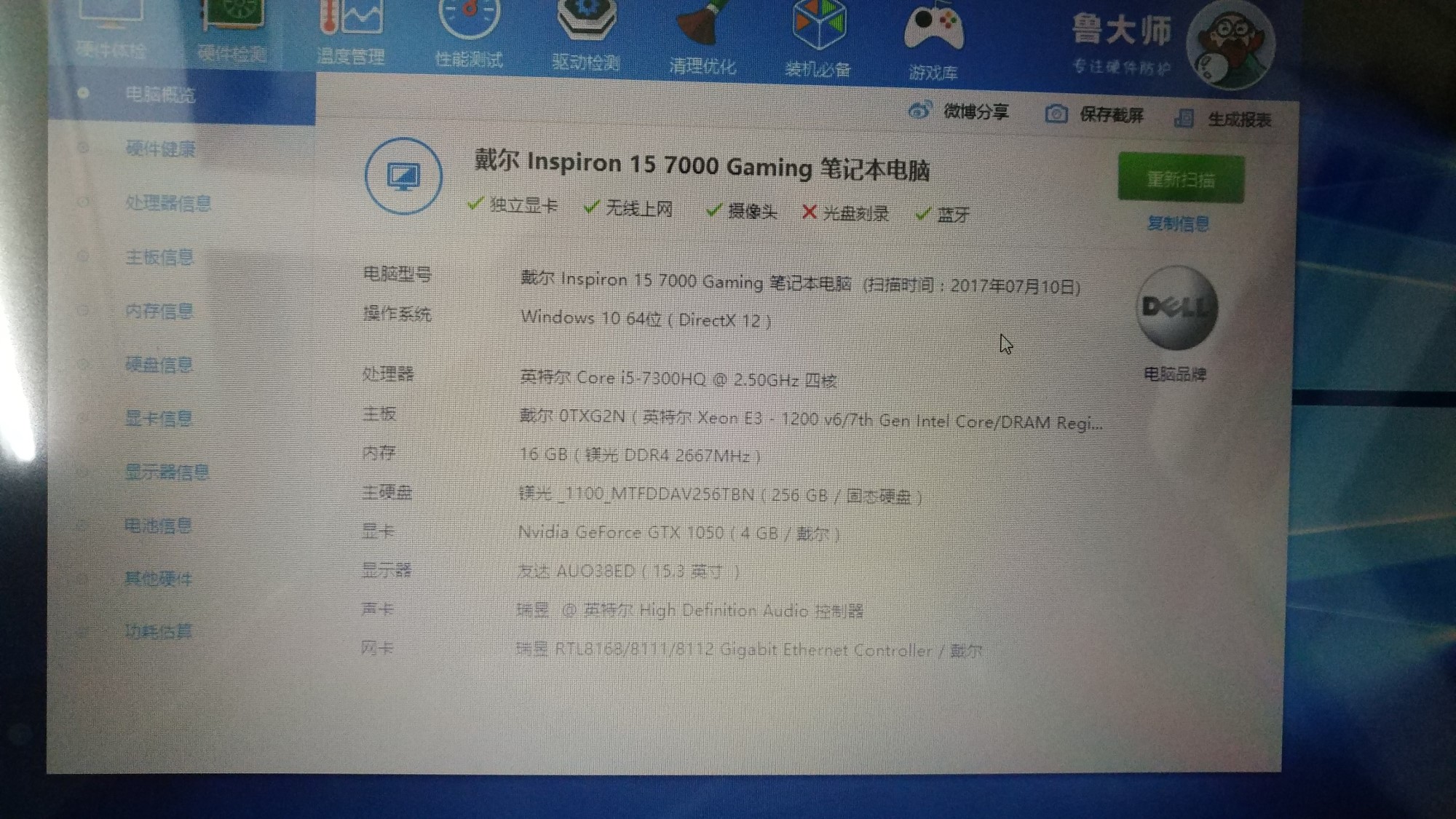Click the 保存截屏 camera icon
The height and width of the screenshot is (819, 1456).
point(1056,114)
